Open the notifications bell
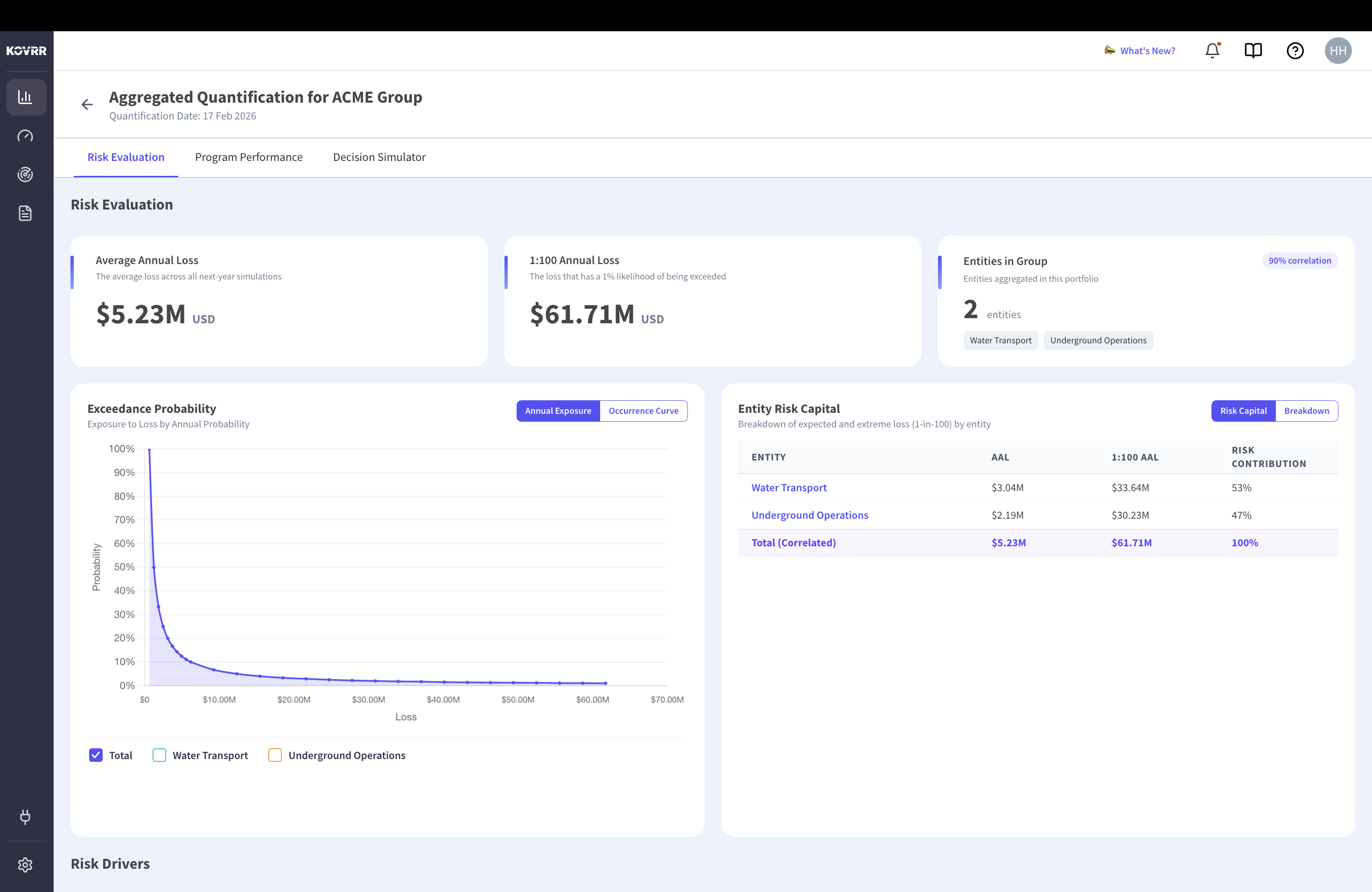This screenshot has height=892, width=1372. coord(1212,51)
